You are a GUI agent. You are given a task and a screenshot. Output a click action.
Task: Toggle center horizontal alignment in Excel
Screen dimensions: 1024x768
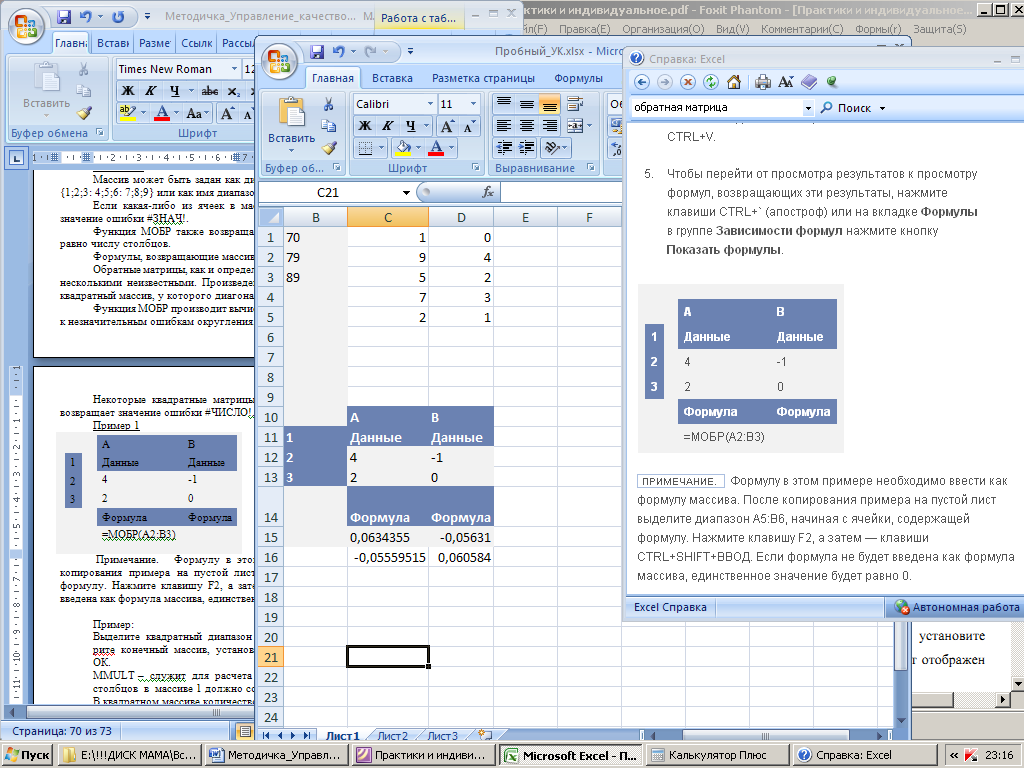pos(527,125)
